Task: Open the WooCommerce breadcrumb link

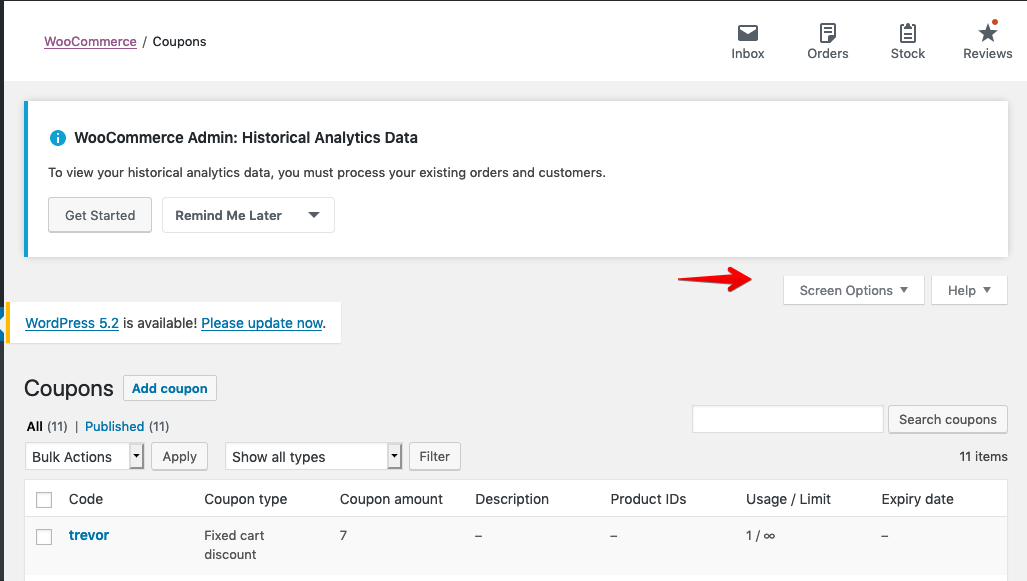Action: (90, 41)
